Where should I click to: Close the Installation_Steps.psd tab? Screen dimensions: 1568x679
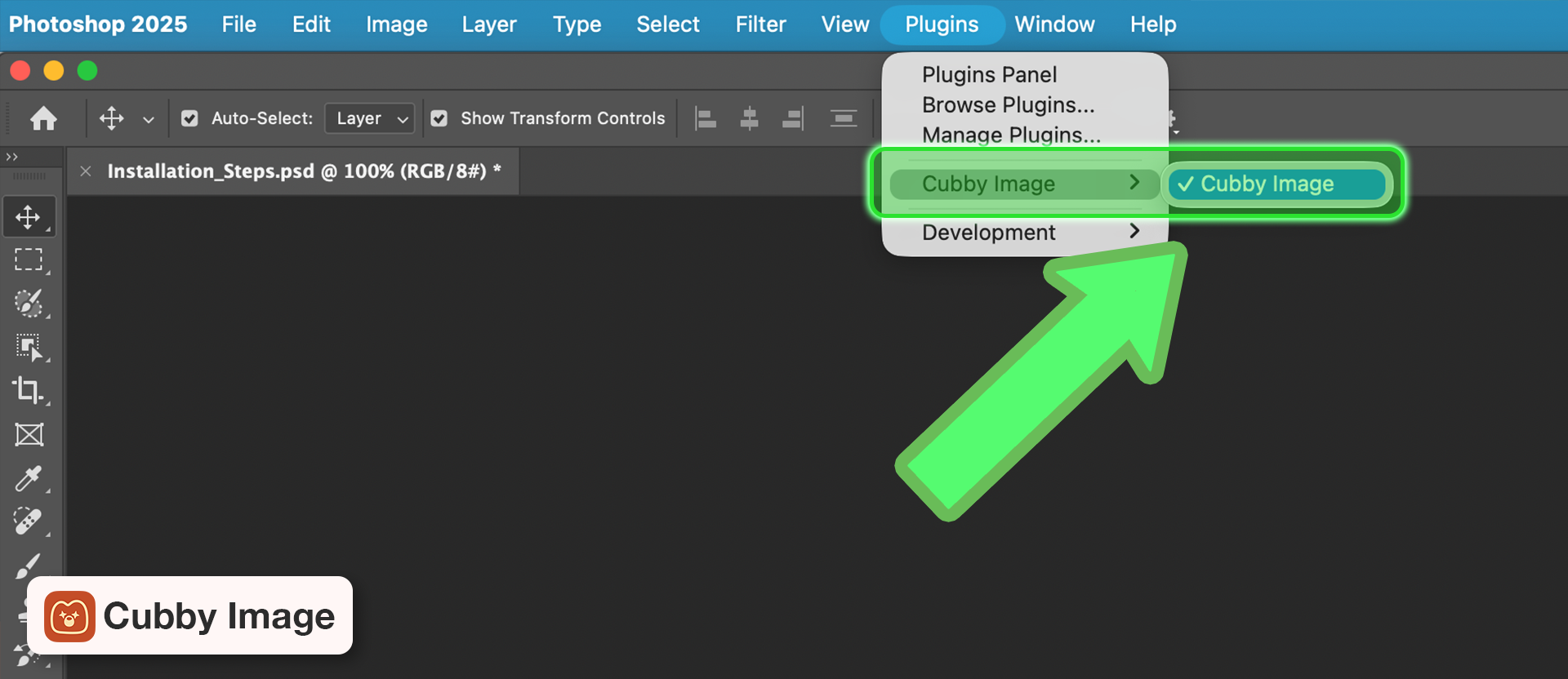click(86, 171)
